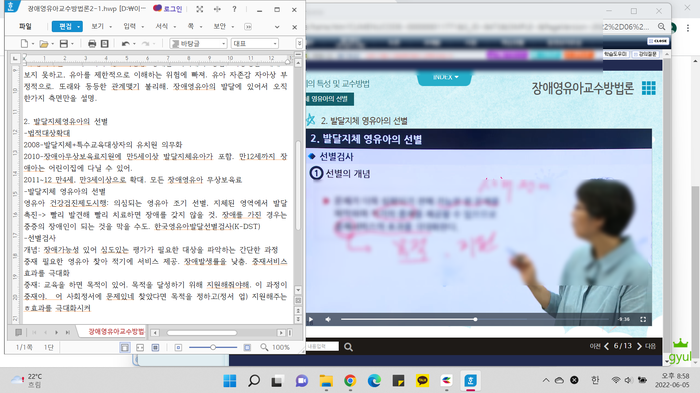Click the 강의질문 button

pyautogui.click(x=647, y=54)
